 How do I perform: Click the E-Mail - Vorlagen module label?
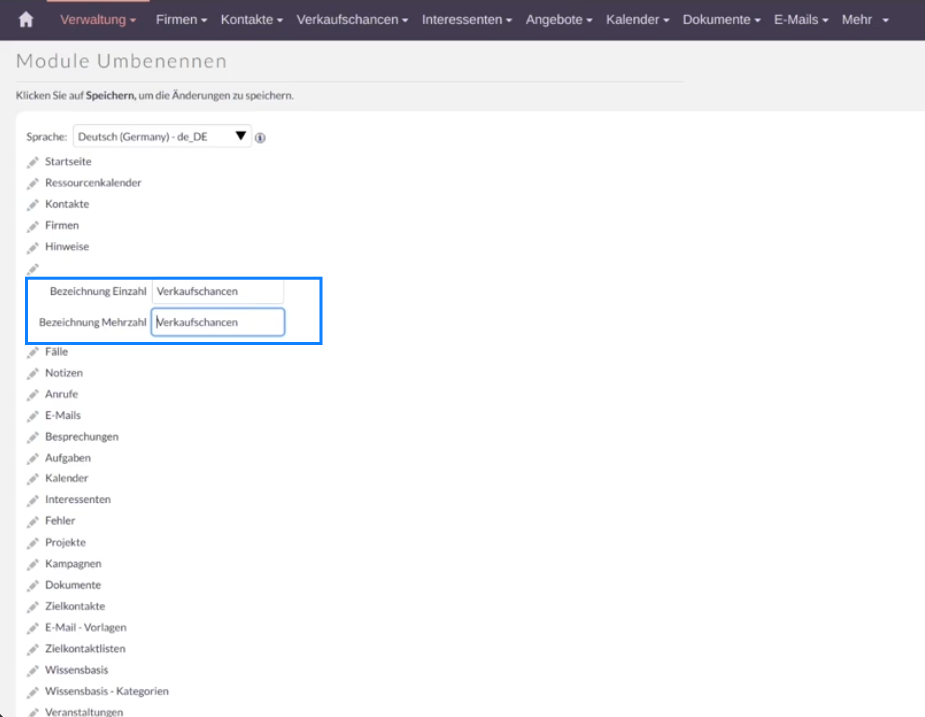click(85, 628)
